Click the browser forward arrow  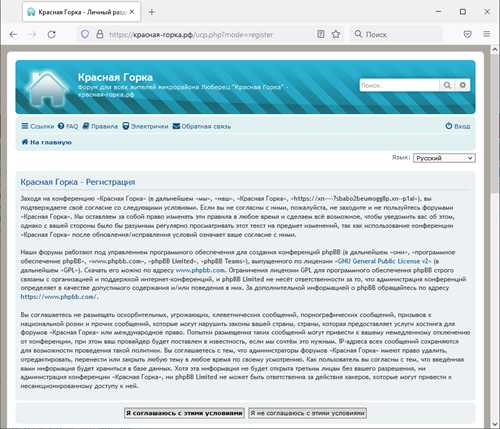[32, 34]
